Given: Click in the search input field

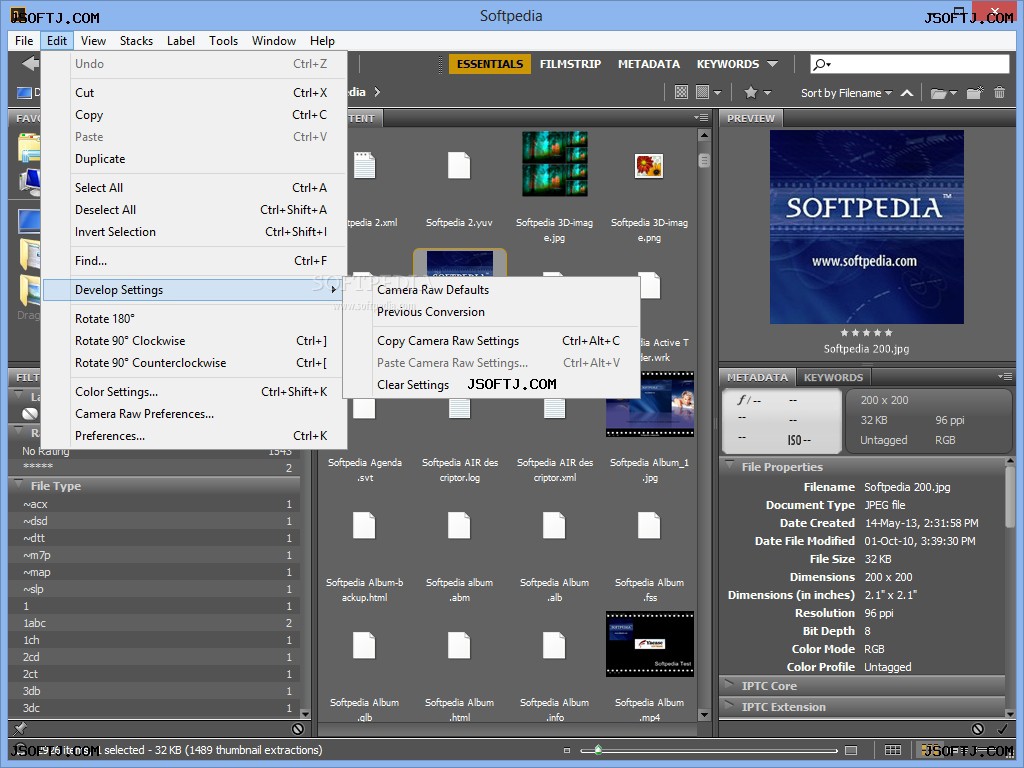Looking at the screenshot, I should [x=910, y=64].
